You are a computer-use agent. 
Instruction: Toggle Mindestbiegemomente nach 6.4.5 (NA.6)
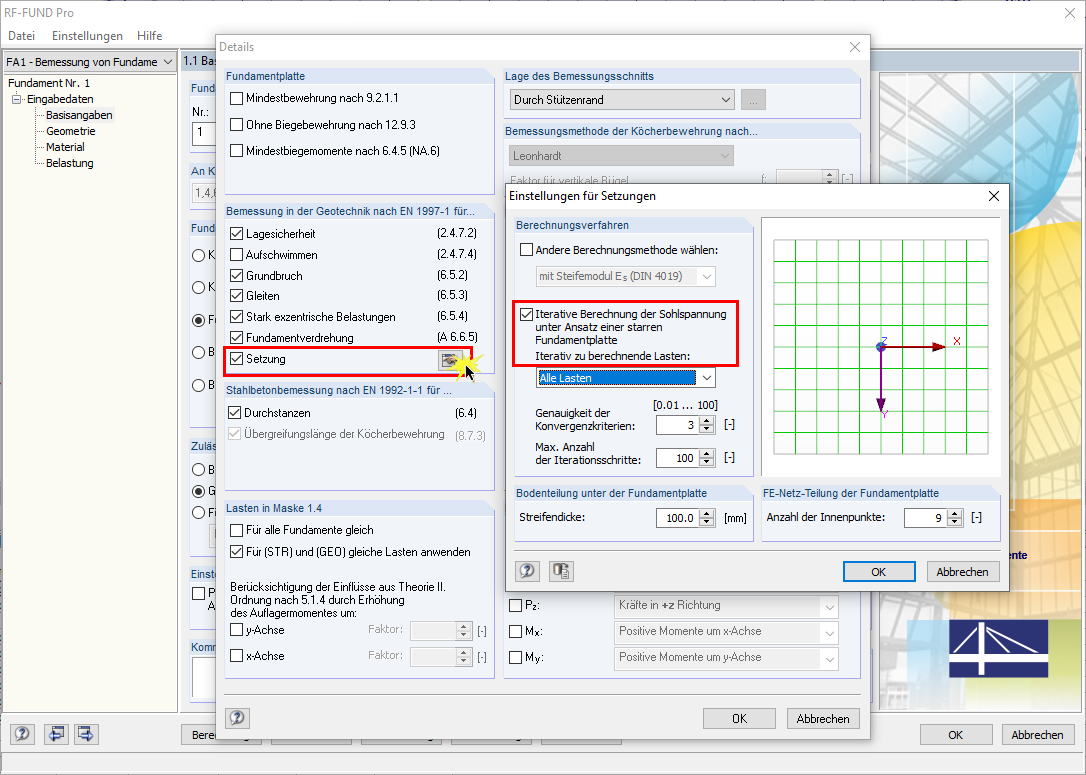(x=237, y=150)
